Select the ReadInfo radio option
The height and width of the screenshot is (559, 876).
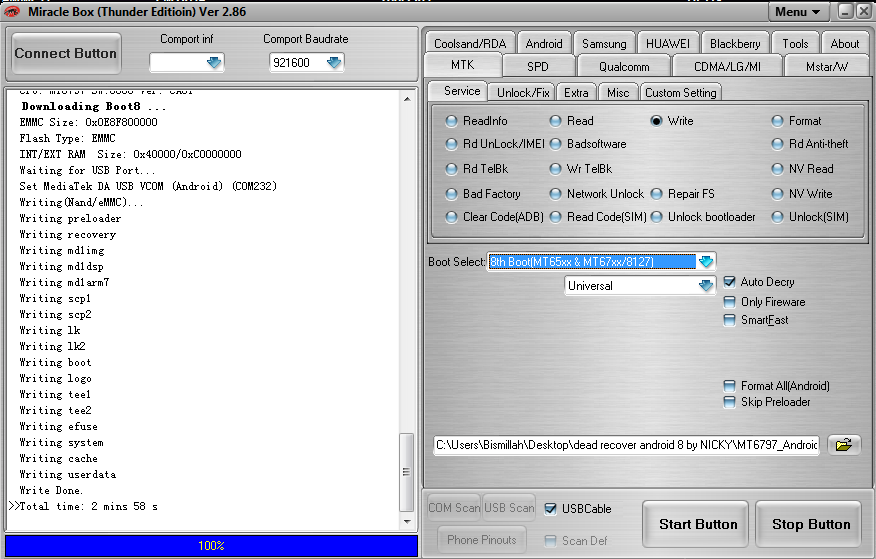[x=451, y=121]
